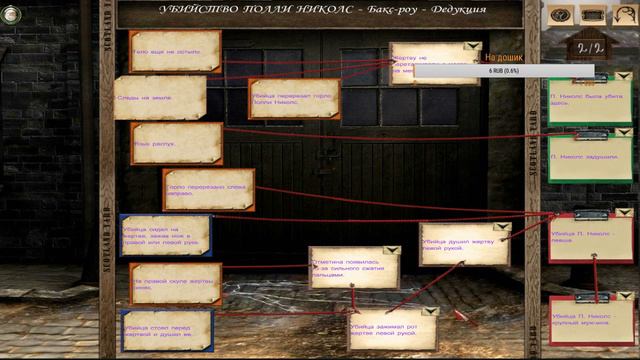Open the dropdown arrow on 'П. Николс задушили'
The image size is (640, 360).
(624, 132)
